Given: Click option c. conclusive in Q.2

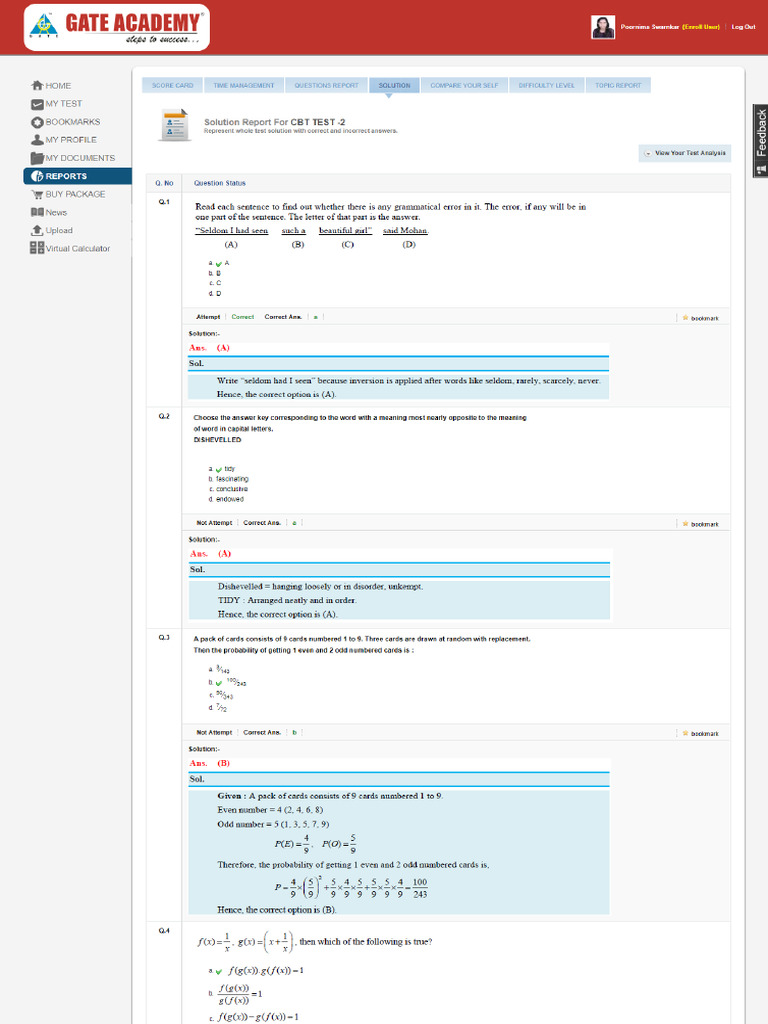Looking at the screenshot, I should [x=229, y=488].
